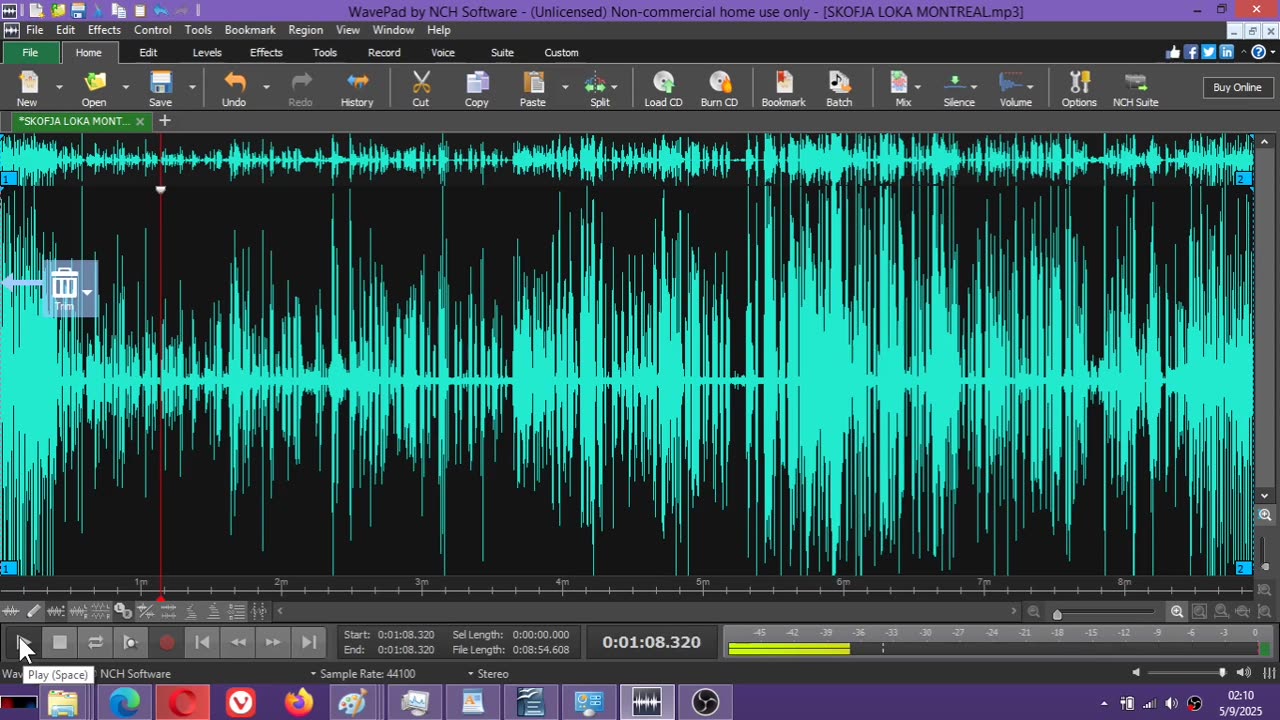Expand the Save button dropdown arrow
This screenshot has height=720, width=1280.
[x=192, y=87]
